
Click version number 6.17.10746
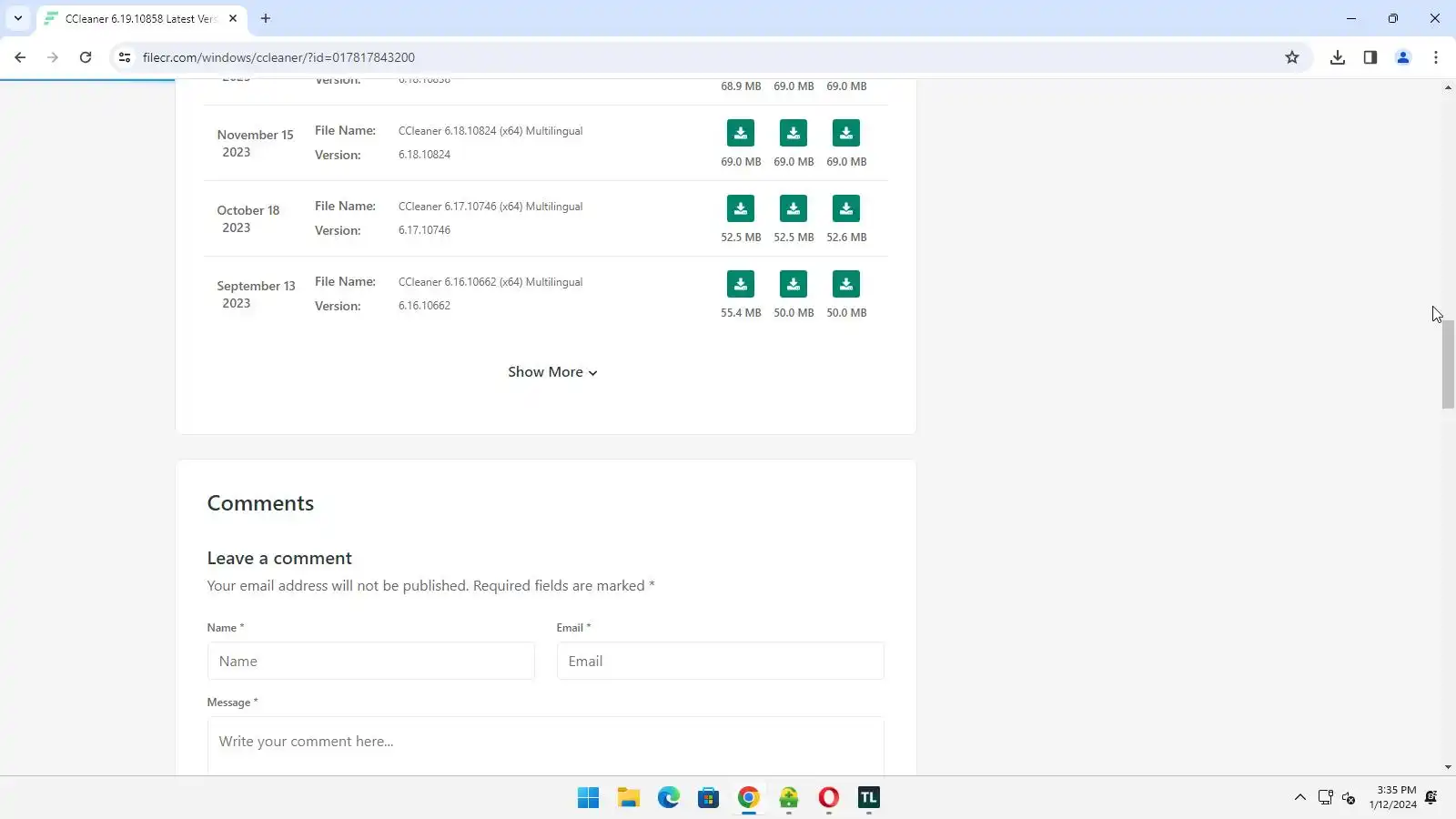click(x=424, y=230)
